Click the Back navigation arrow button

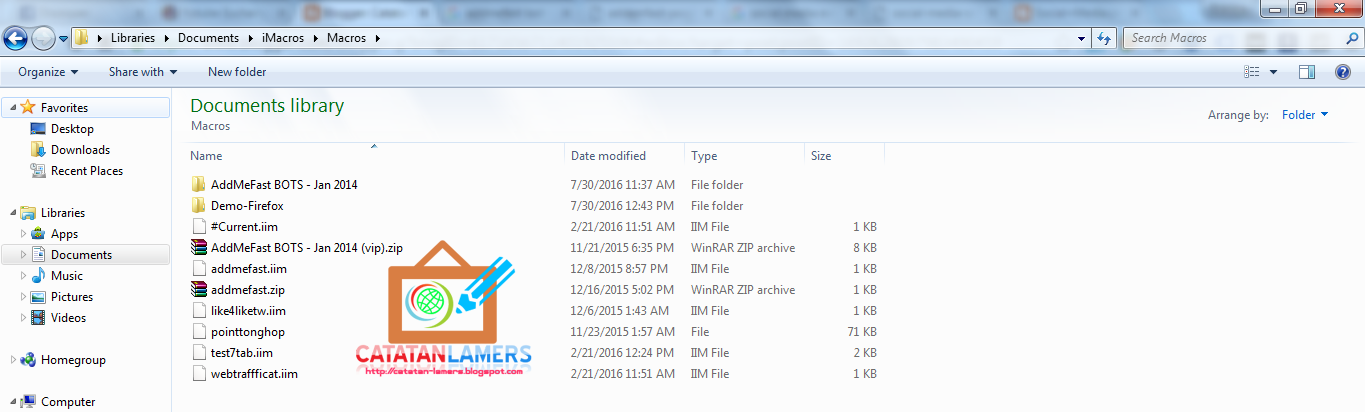(15, 39)
